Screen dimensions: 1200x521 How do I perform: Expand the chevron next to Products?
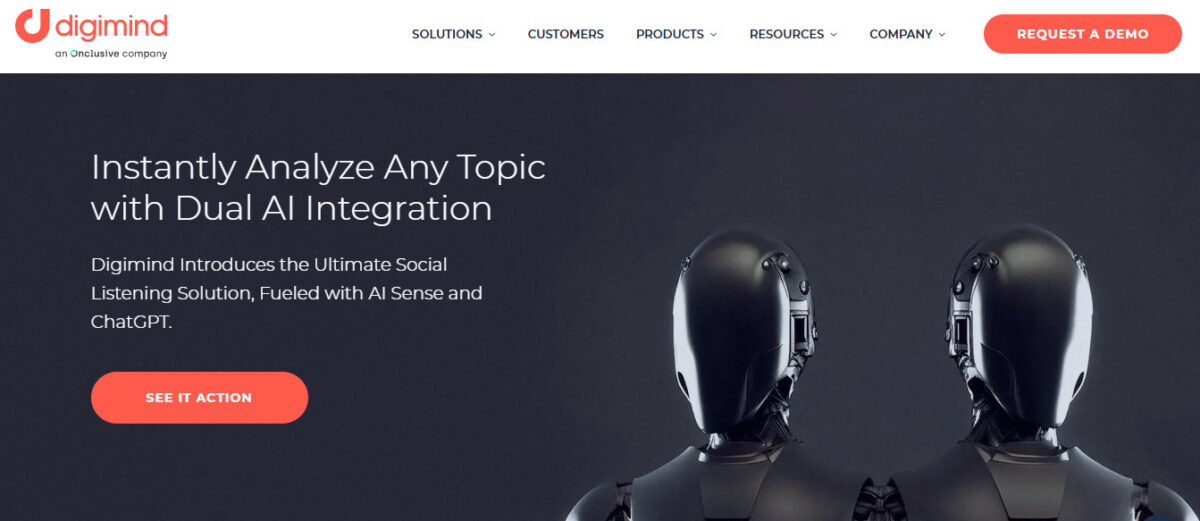(x=713, y=34)
